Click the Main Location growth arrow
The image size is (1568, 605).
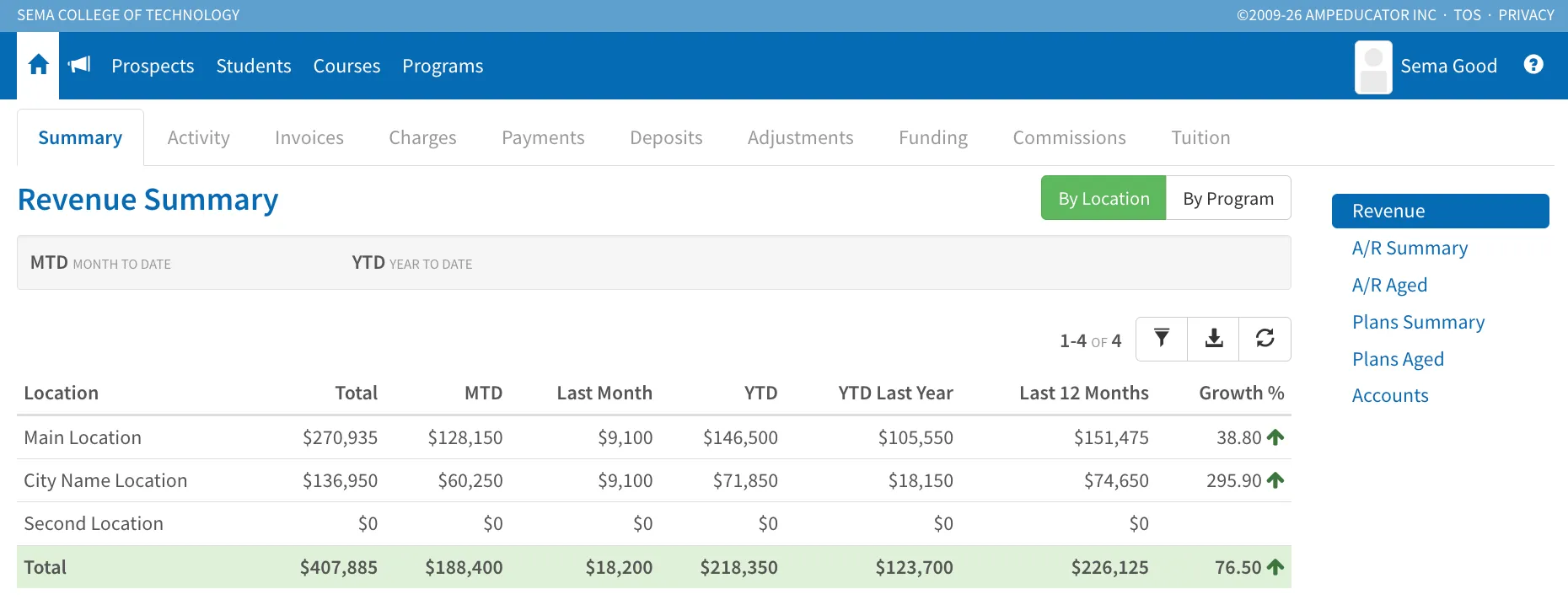(1275, 437)
